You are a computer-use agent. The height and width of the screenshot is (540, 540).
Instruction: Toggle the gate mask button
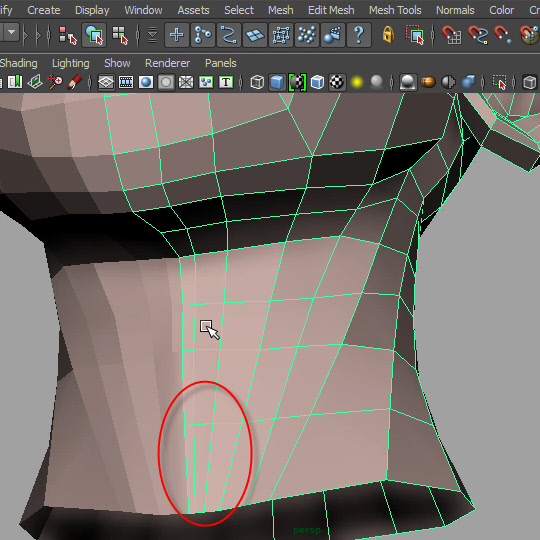[x=166, y=82]
